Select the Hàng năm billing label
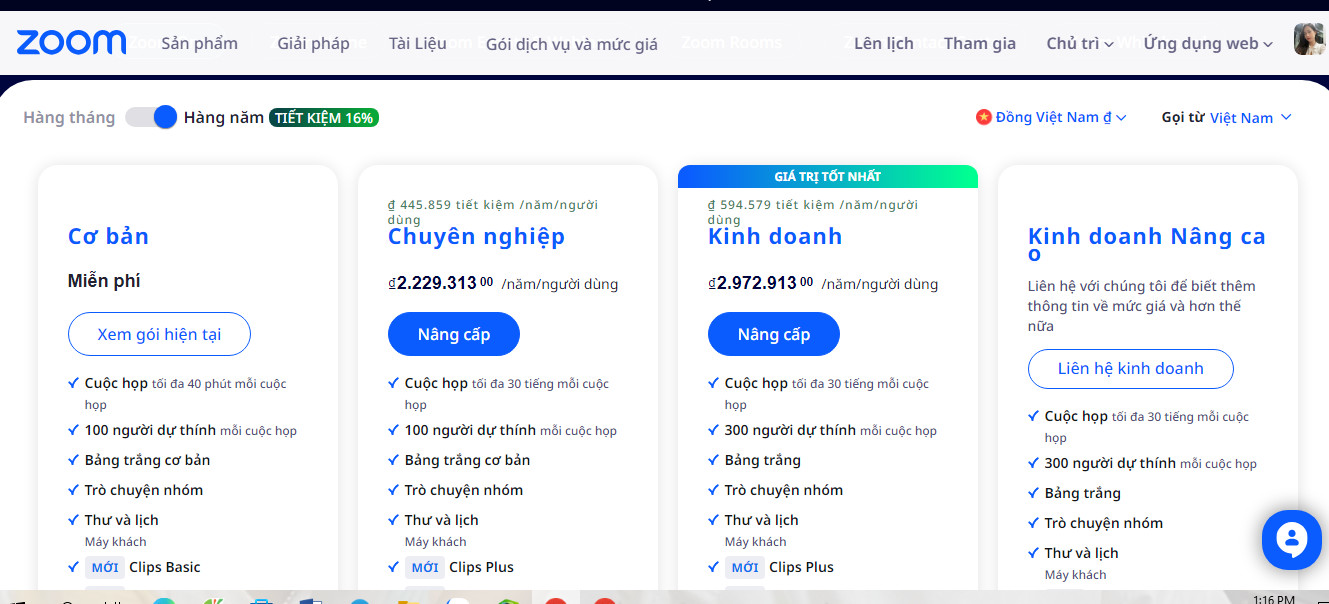This screenshot has height=604, width=1329. (x=224, y=118)
